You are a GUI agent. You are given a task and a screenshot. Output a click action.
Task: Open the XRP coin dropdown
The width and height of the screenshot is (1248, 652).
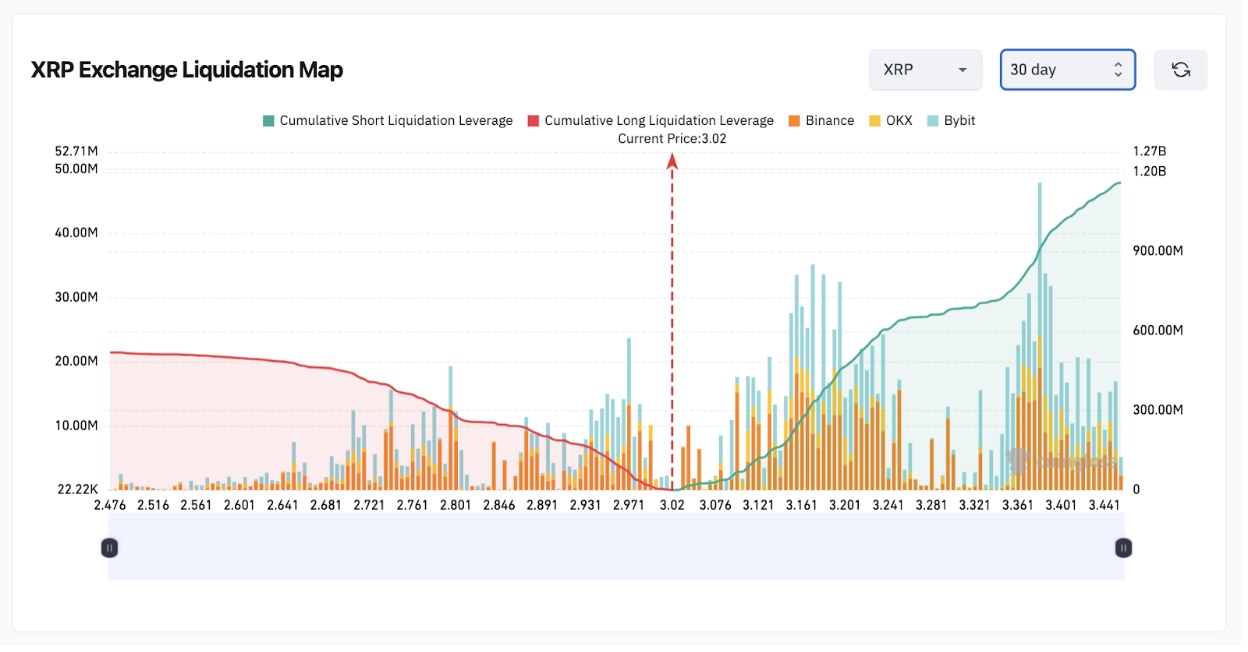(x=925, y=70)
